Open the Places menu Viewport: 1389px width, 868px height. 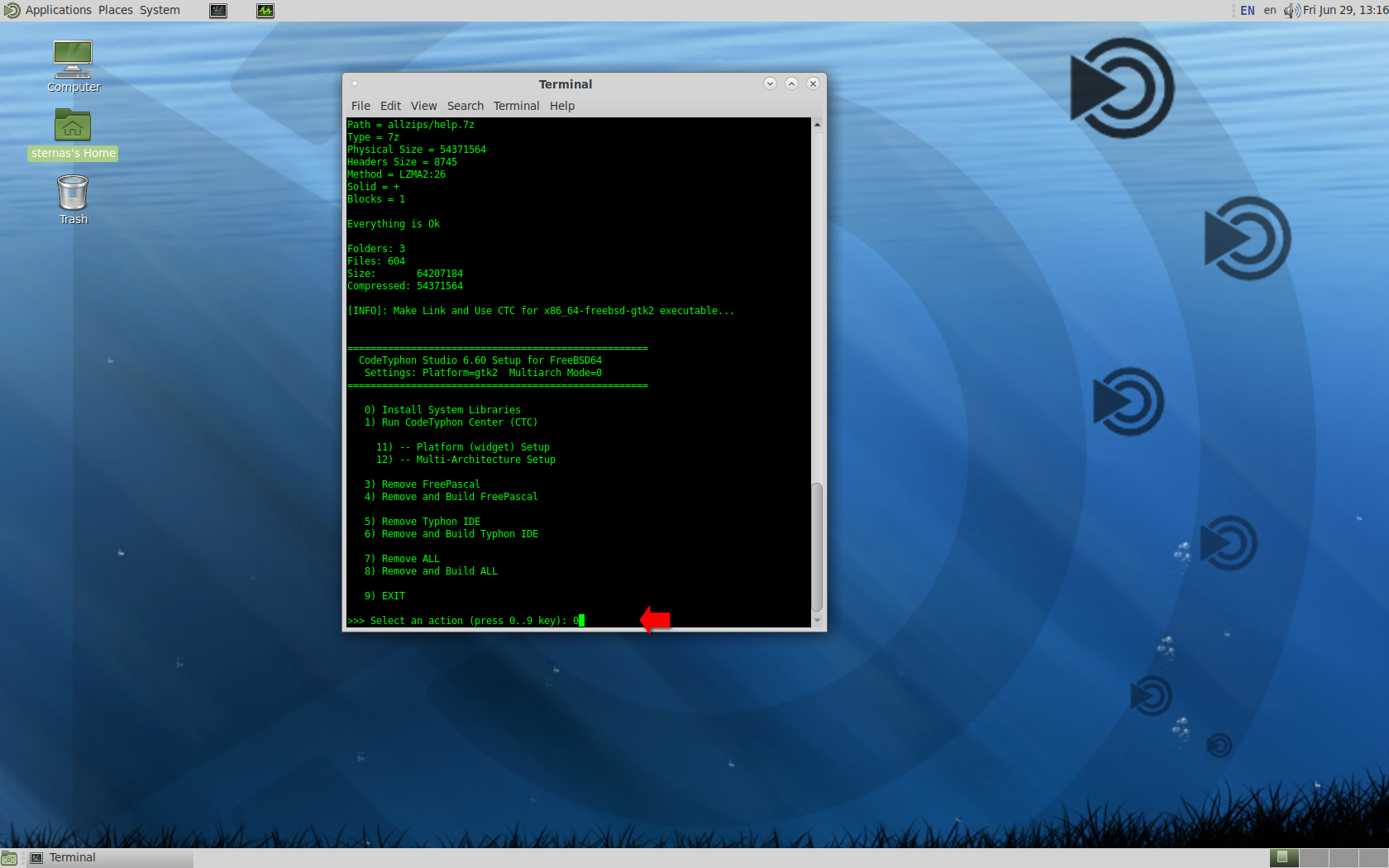click(116, 11)
